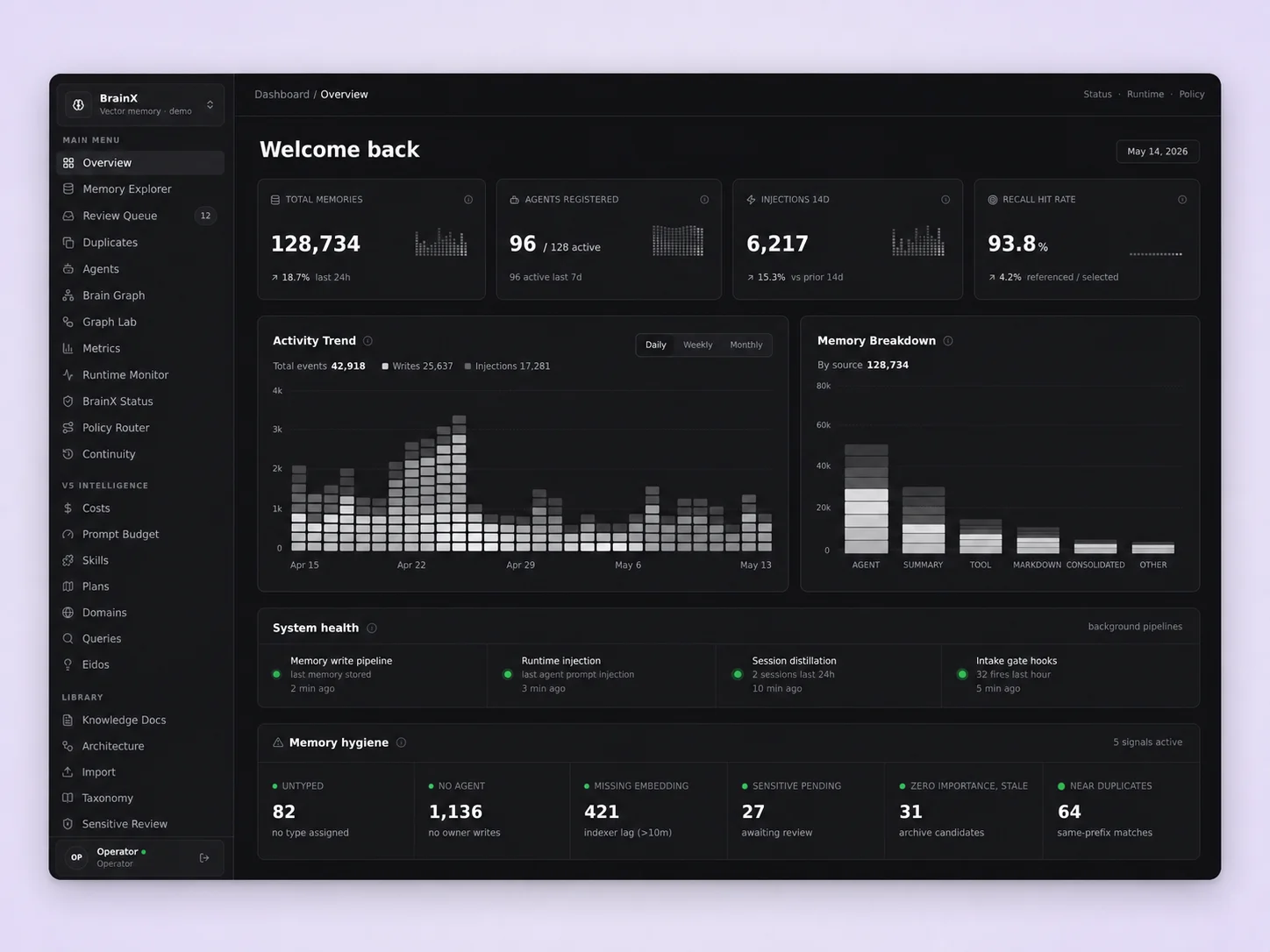Switch Activity Trend to Monthly view
The height and width of the screenshot is (952, 1270).
746,345
